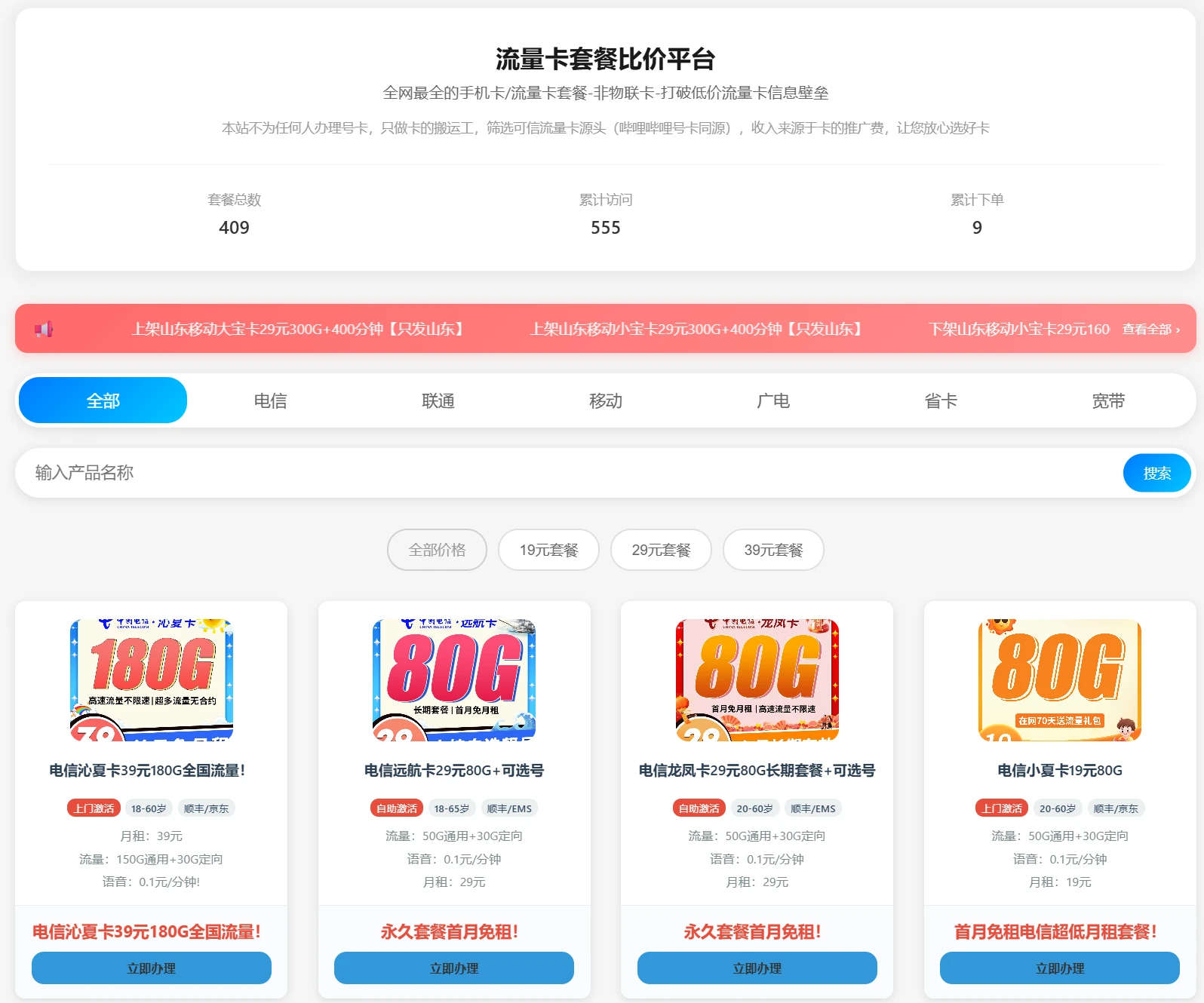The image size is (1204, 1003).
Task: Switch to the 宽带 tab
Action: coord(1107,400)
